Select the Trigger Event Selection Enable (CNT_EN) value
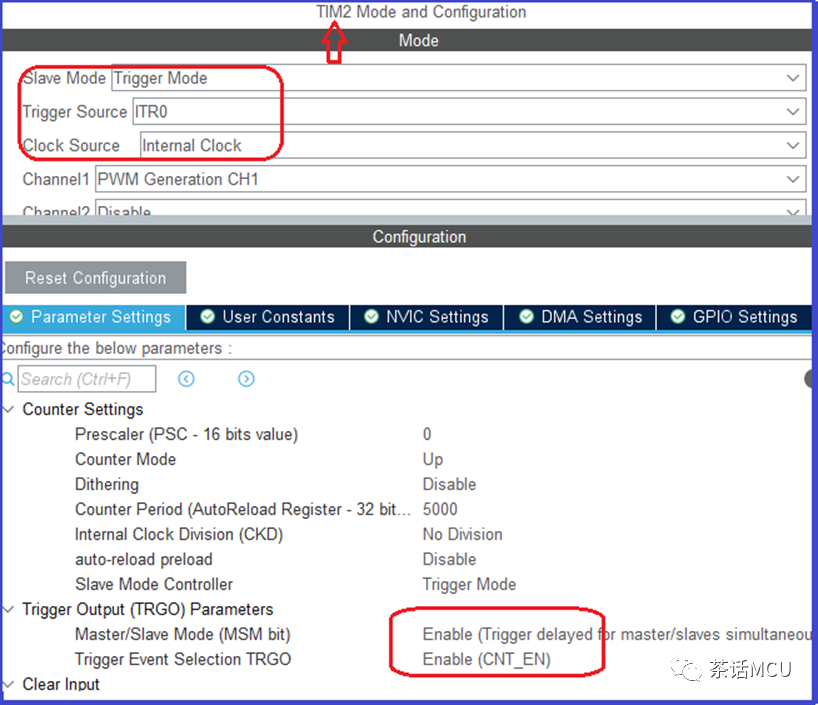The image size is (818, 705). [486, 660]
